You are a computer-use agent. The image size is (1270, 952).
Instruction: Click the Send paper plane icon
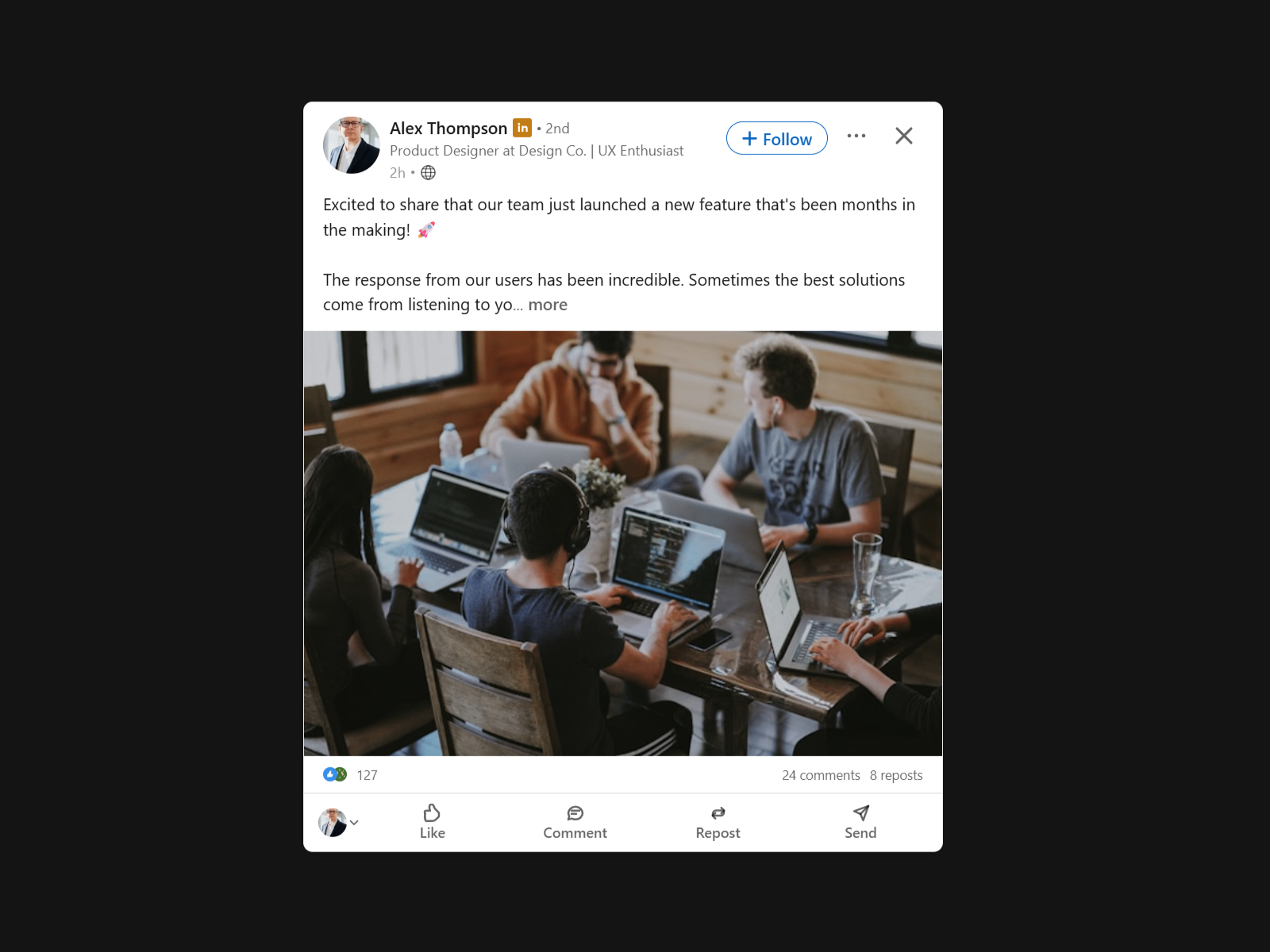coord(860,812)
